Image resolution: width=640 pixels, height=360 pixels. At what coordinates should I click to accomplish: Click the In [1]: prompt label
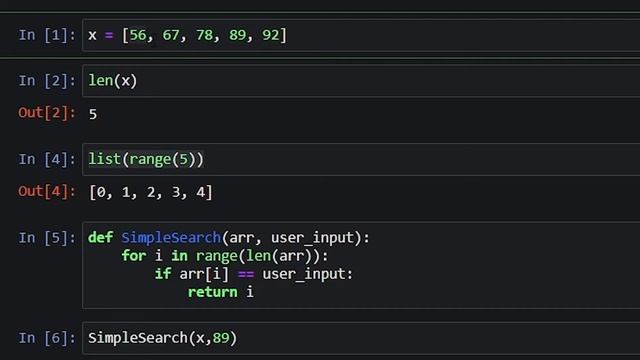(47, 35)
